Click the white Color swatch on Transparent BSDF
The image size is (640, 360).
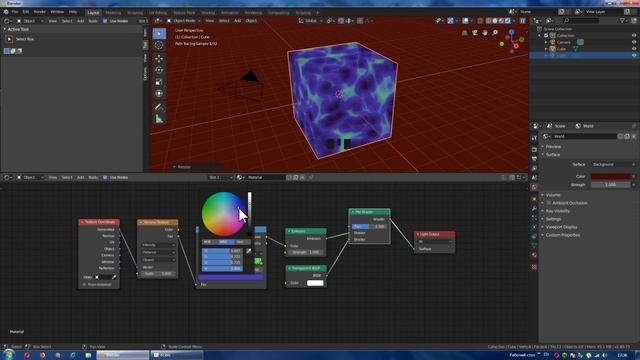pos(315,283)
